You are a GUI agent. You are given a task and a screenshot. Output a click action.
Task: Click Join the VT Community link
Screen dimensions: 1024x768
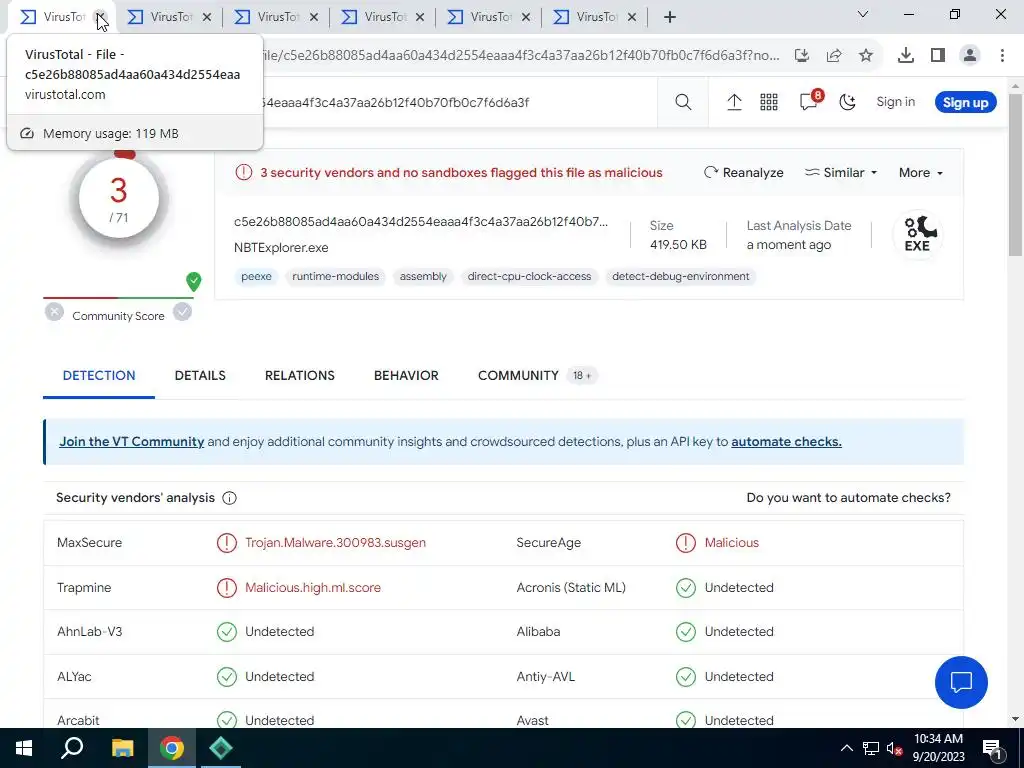pos(132,441)
